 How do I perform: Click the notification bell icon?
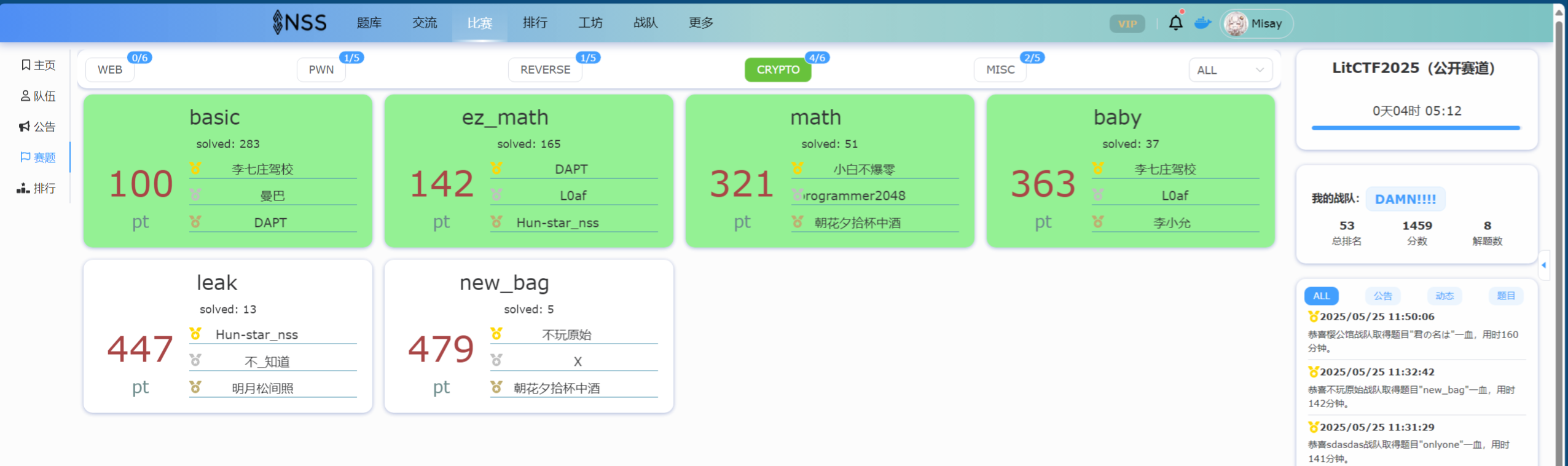pos(1175,23)
